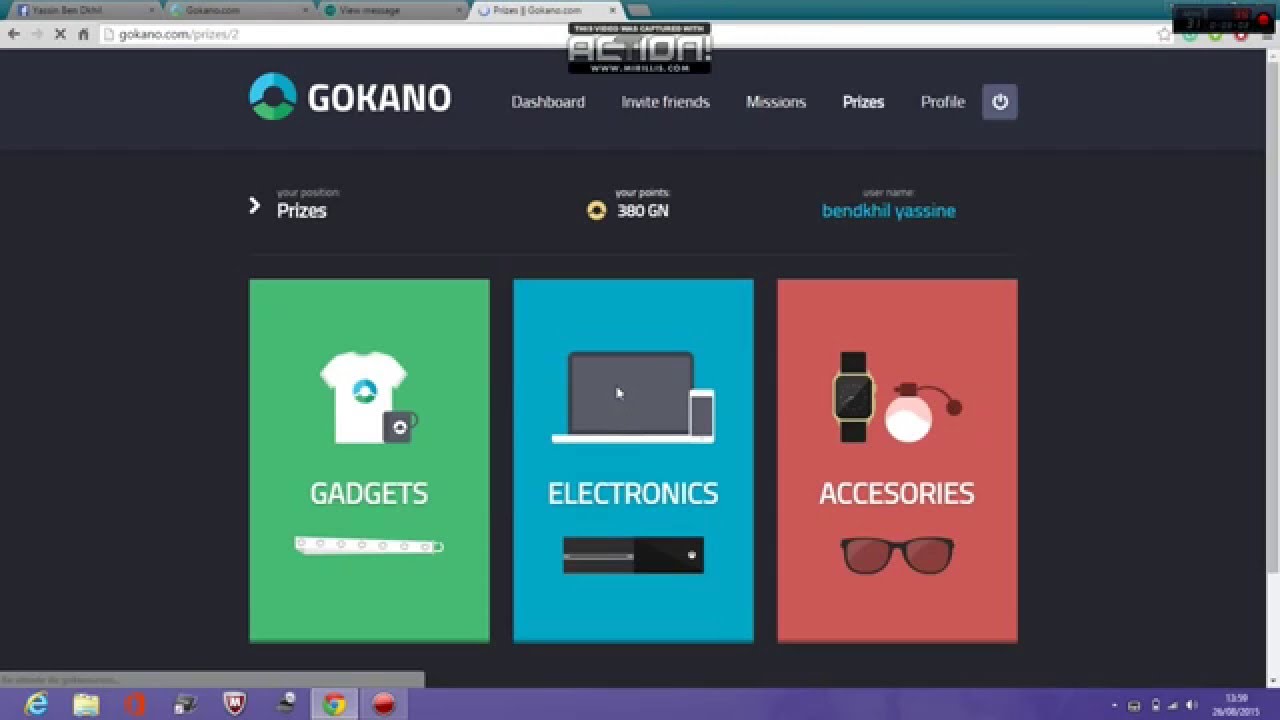The image size is (1280, 720).
Task: Click the arrow icon beside Prizes position
Action: pyautogui.click(x=254, y=206)
